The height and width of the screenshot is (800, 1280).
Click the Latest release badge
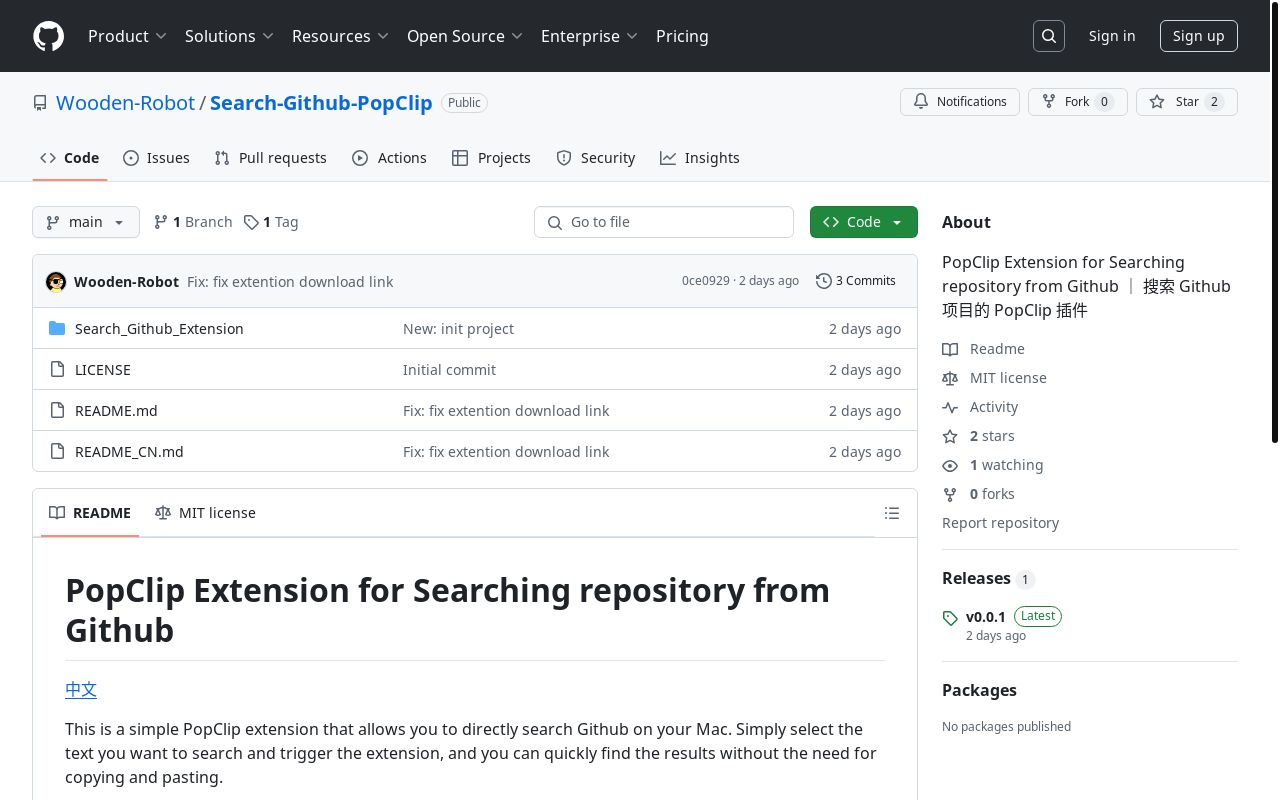point(1037,616)
